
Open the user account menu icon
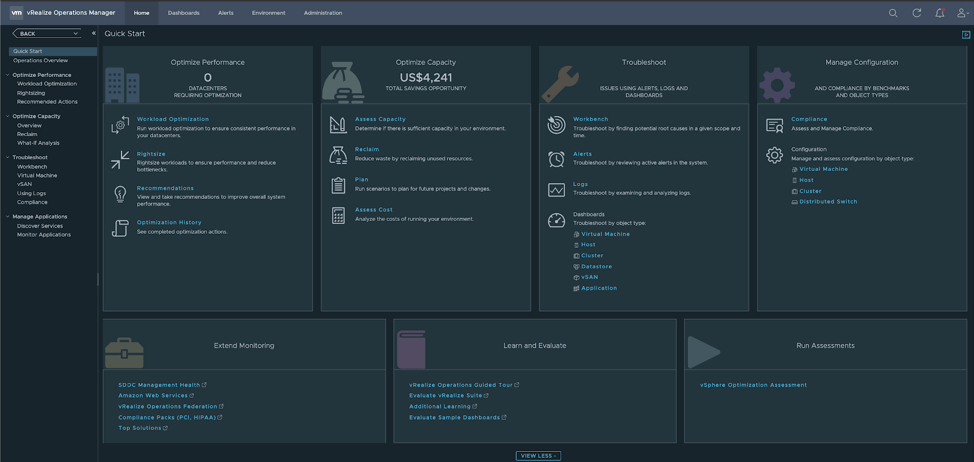click(x=962, y=13)
